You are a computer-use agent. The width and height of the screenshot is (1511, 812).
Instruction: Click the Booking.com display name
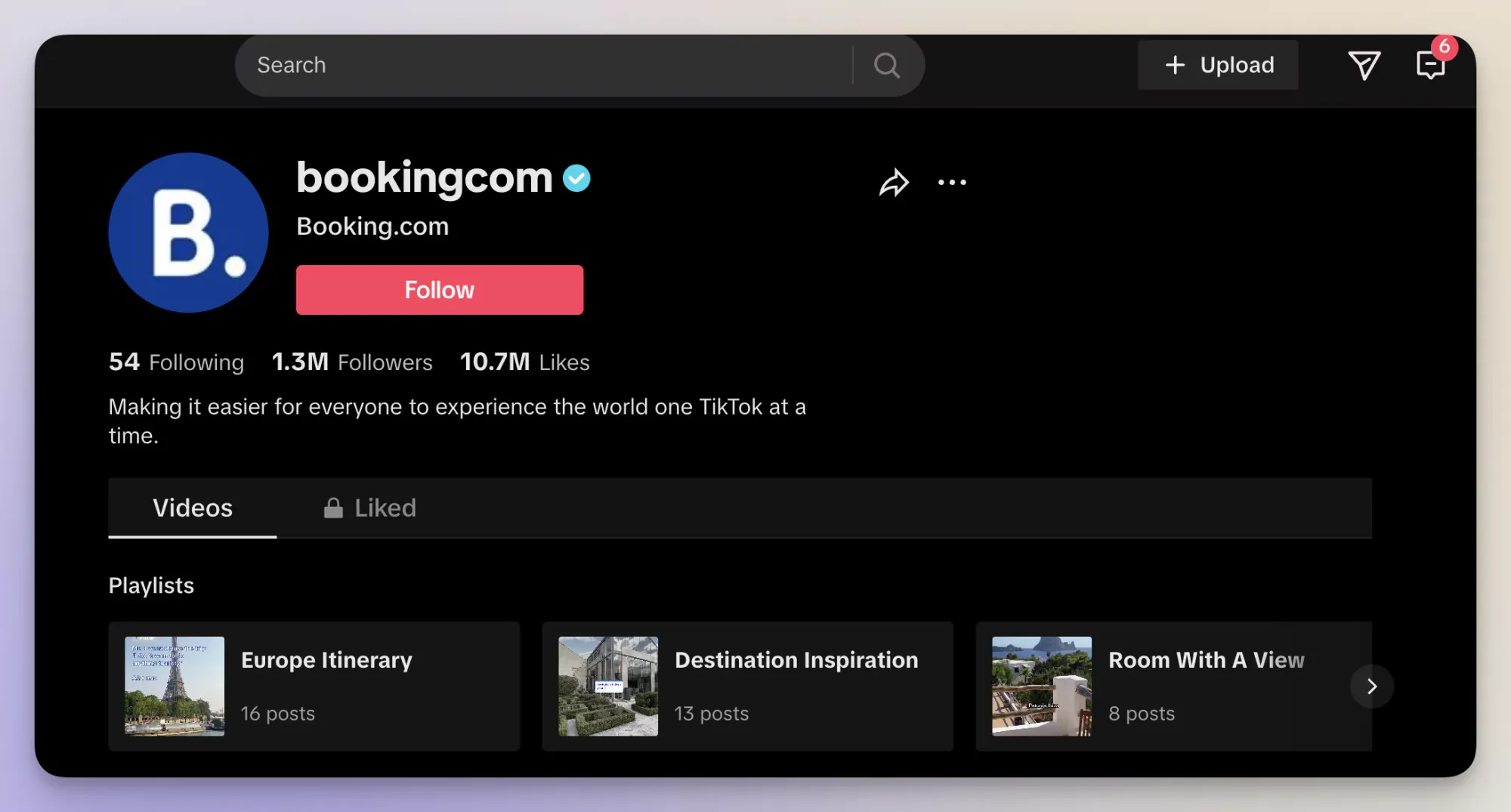372,226
